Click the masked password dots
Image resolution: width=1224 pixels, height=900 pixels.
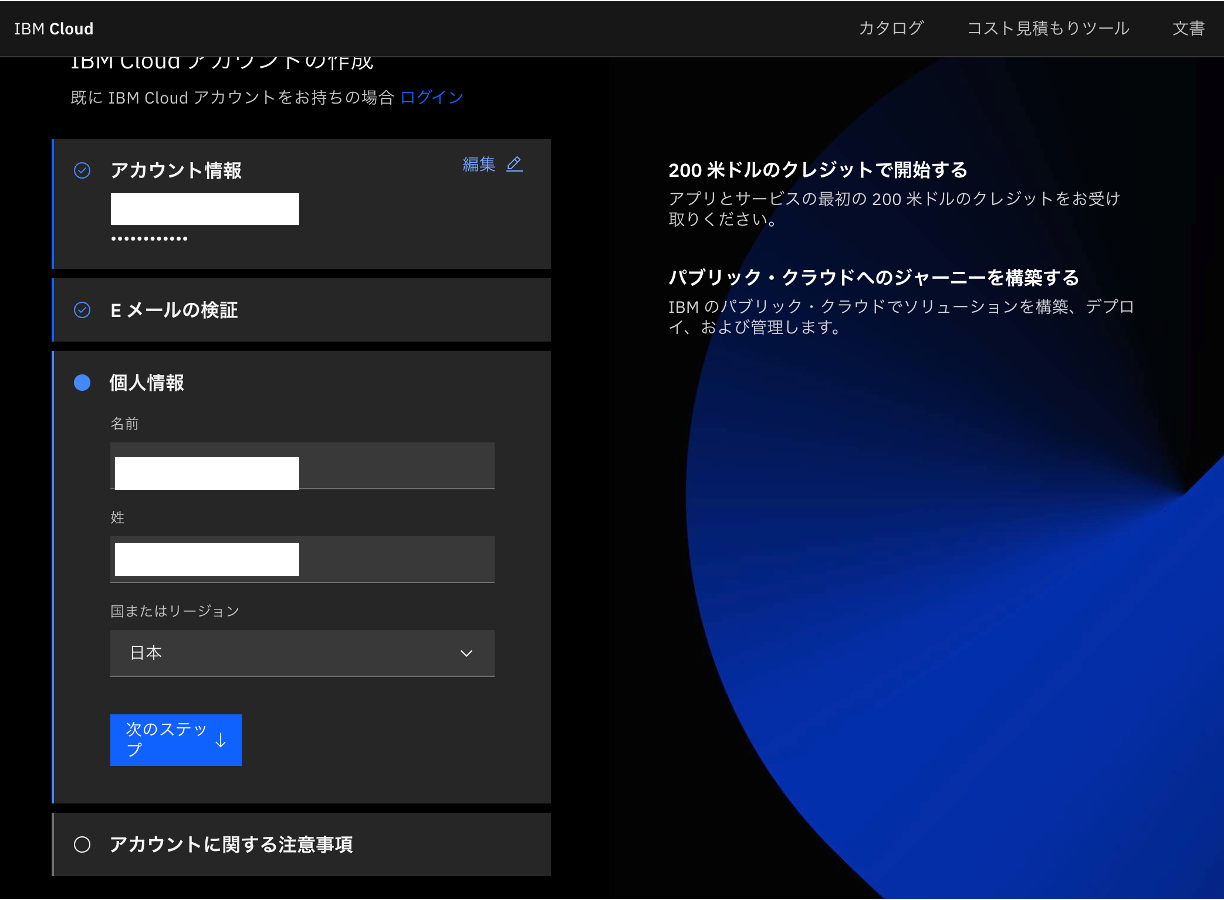click(149, 239)
